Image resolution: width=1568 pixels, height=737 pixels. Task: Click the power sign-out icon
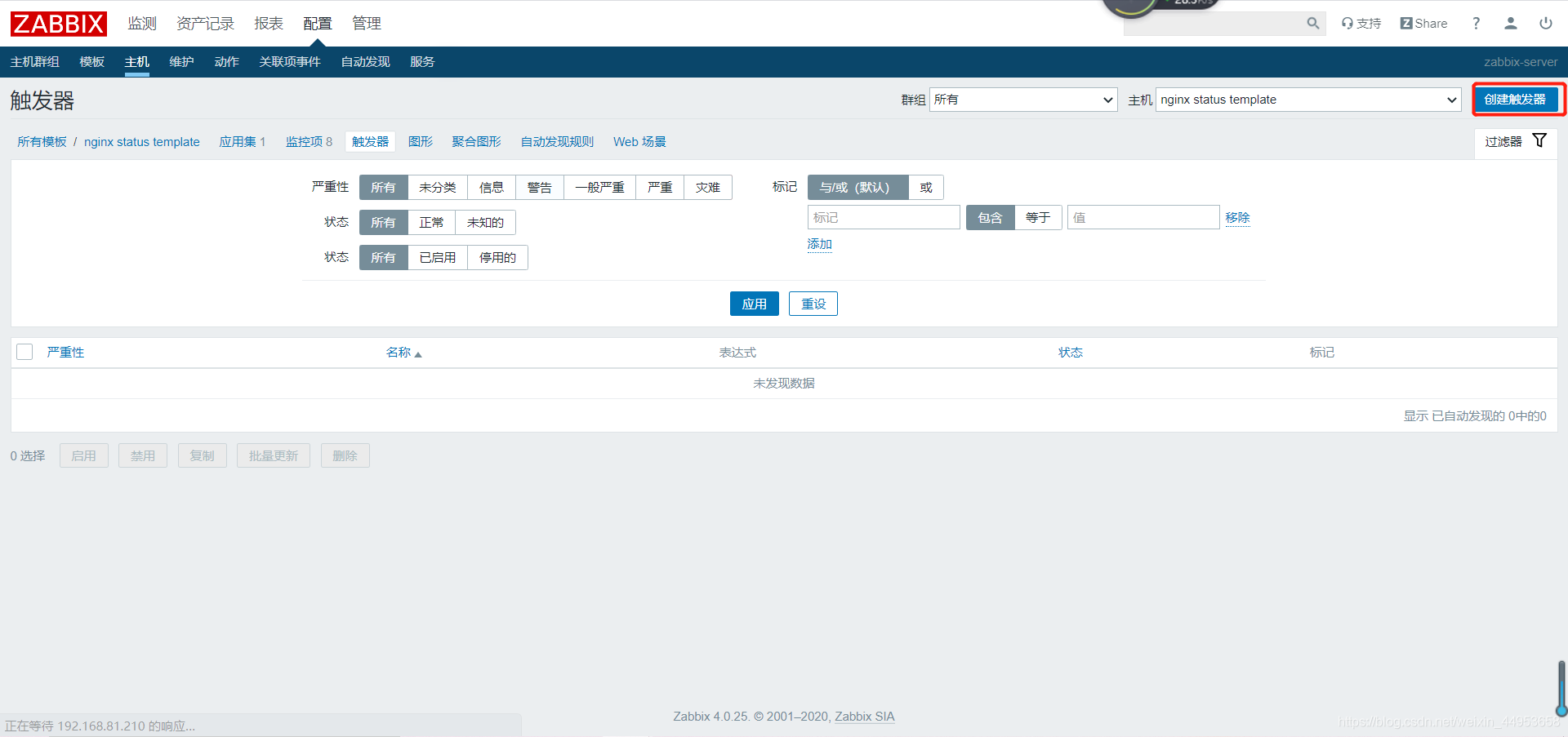tap(1546, 24)
